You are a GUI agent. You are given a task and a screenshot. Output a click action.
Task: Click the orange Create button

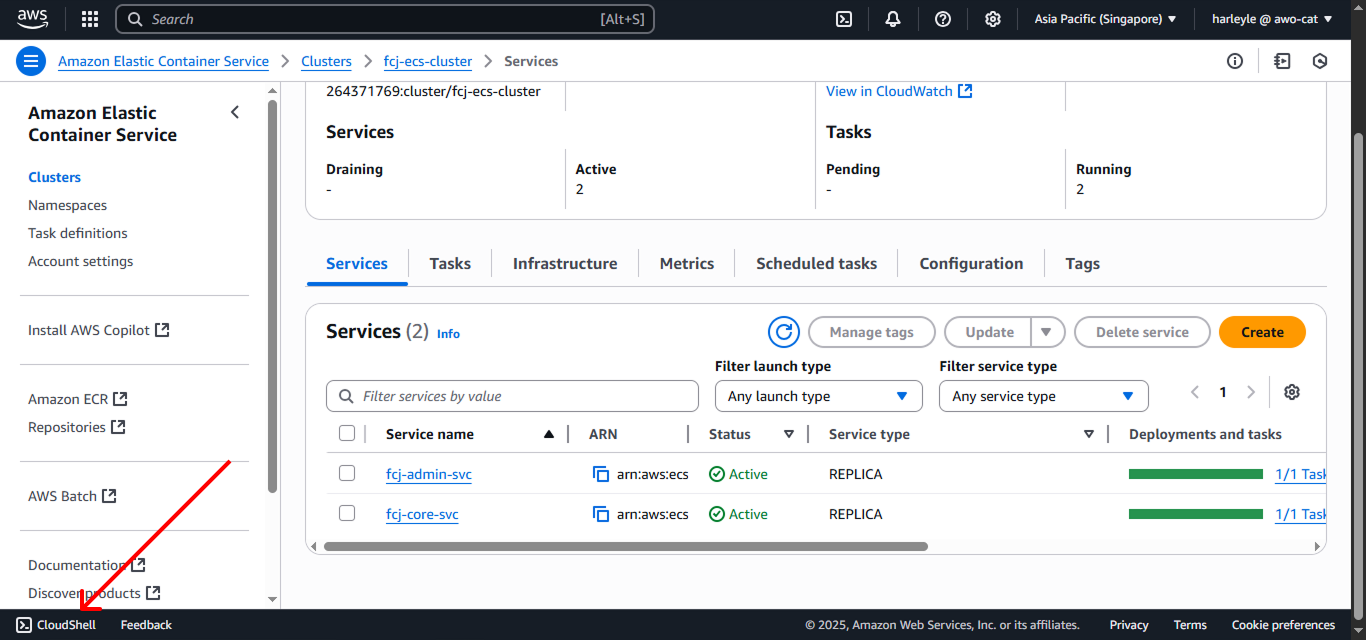pos(1262,332)
